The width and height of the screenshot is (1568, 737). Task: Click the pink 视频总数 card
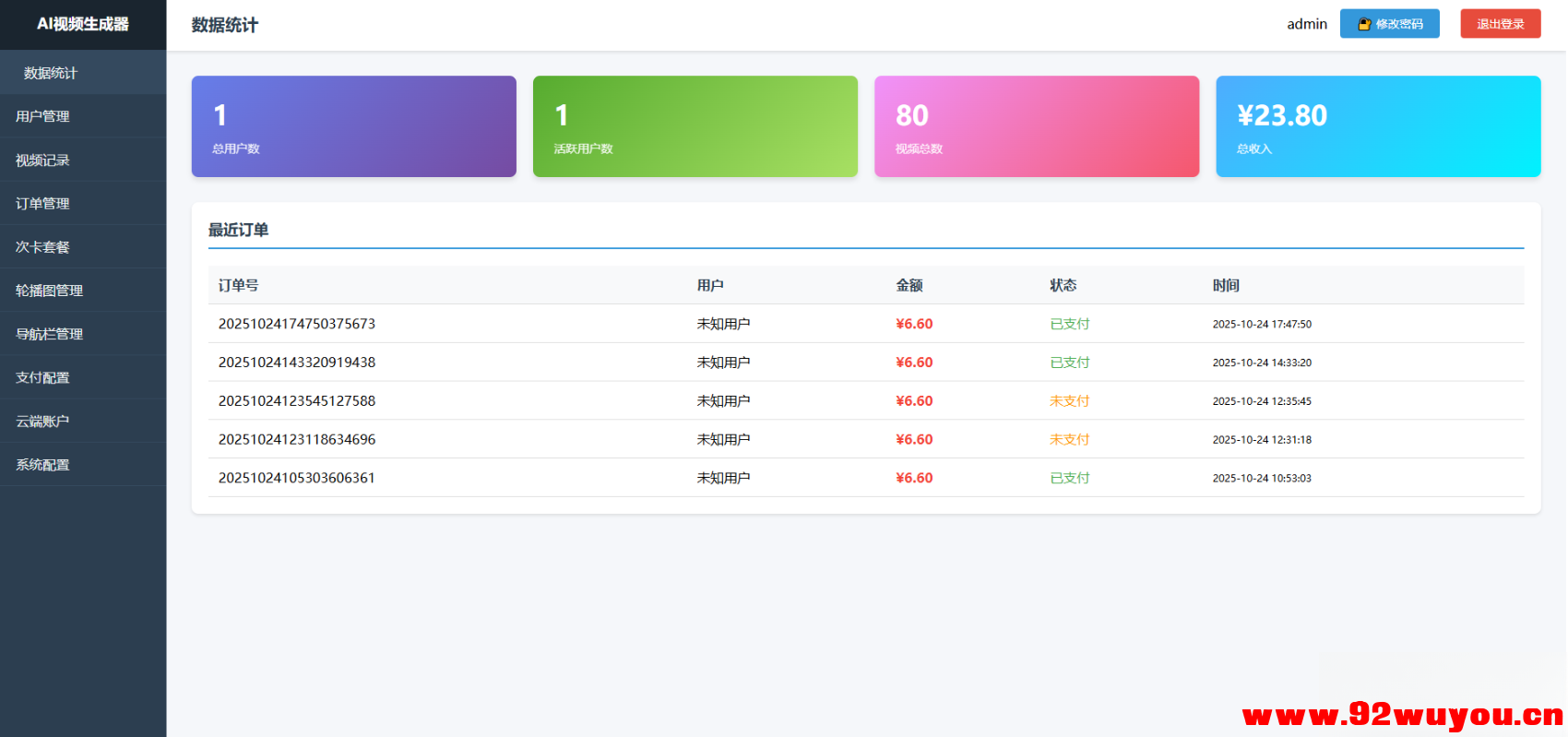1036,126
